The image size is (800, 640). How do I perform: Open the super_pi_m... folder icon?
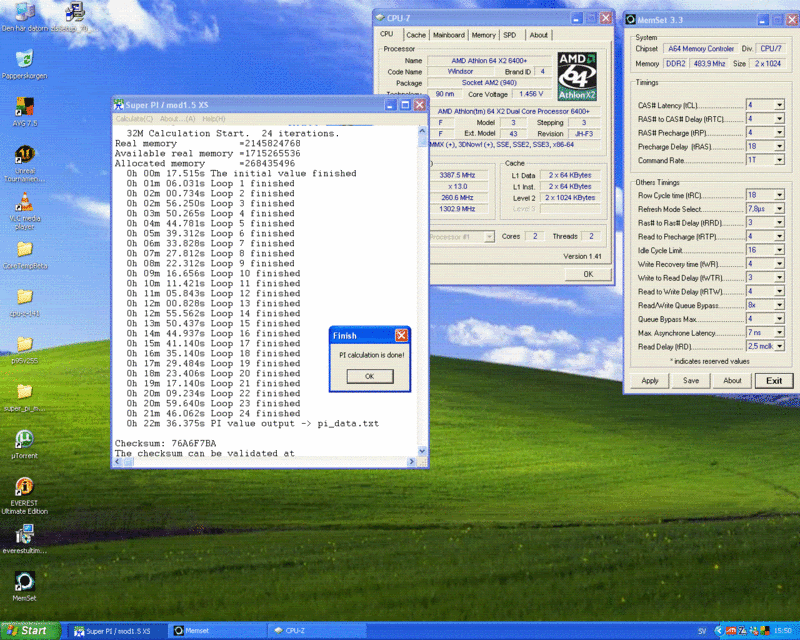coord(24,397)
